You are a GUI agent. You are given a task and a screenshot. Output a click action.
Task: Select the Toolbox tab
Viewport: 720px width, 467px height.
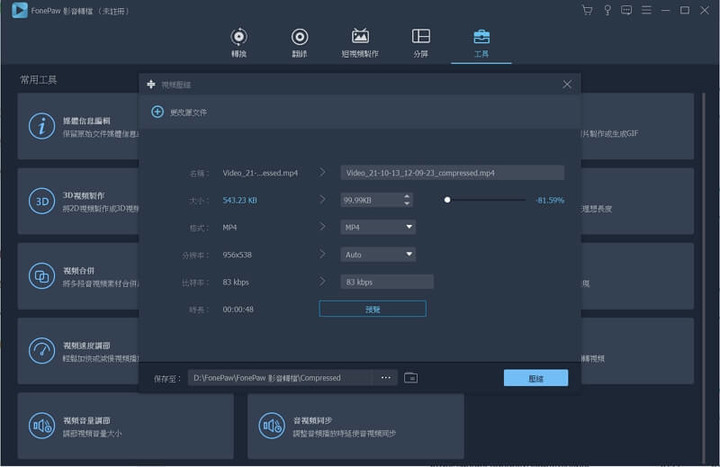pos(481,43)
